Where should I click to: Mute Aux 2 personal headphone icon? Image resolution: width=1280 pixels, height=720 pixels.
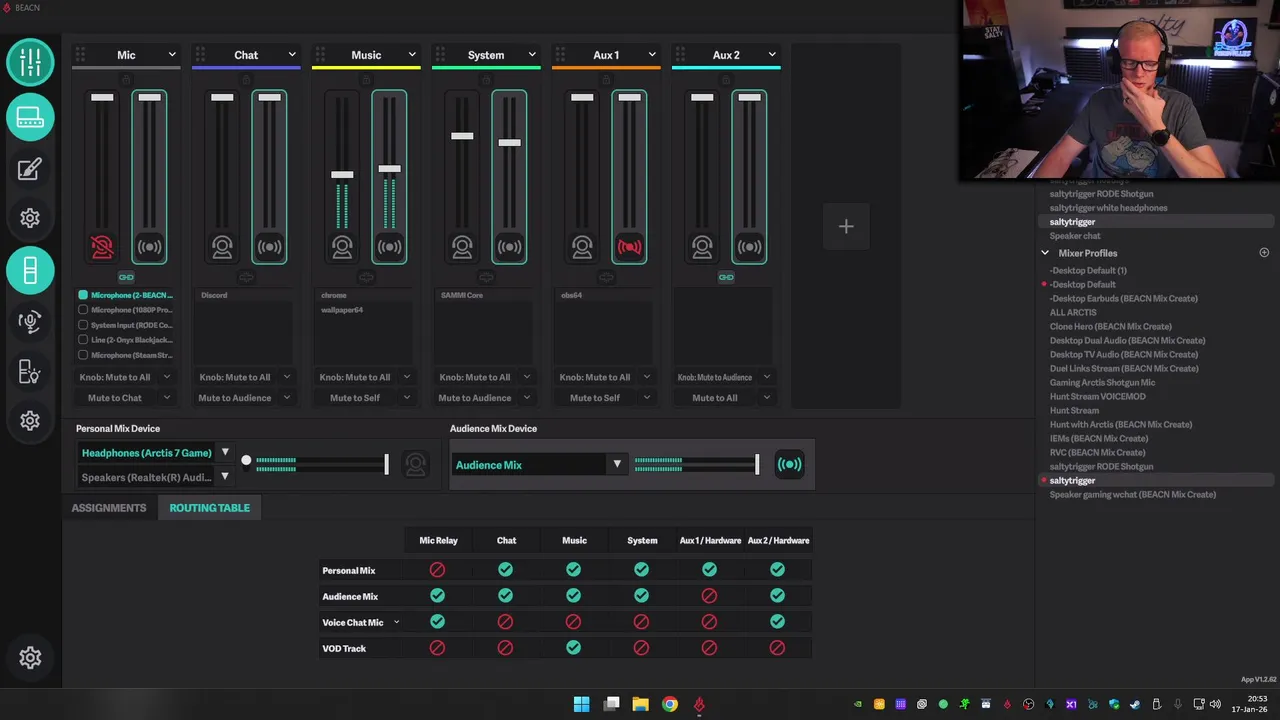coord(702,247)
